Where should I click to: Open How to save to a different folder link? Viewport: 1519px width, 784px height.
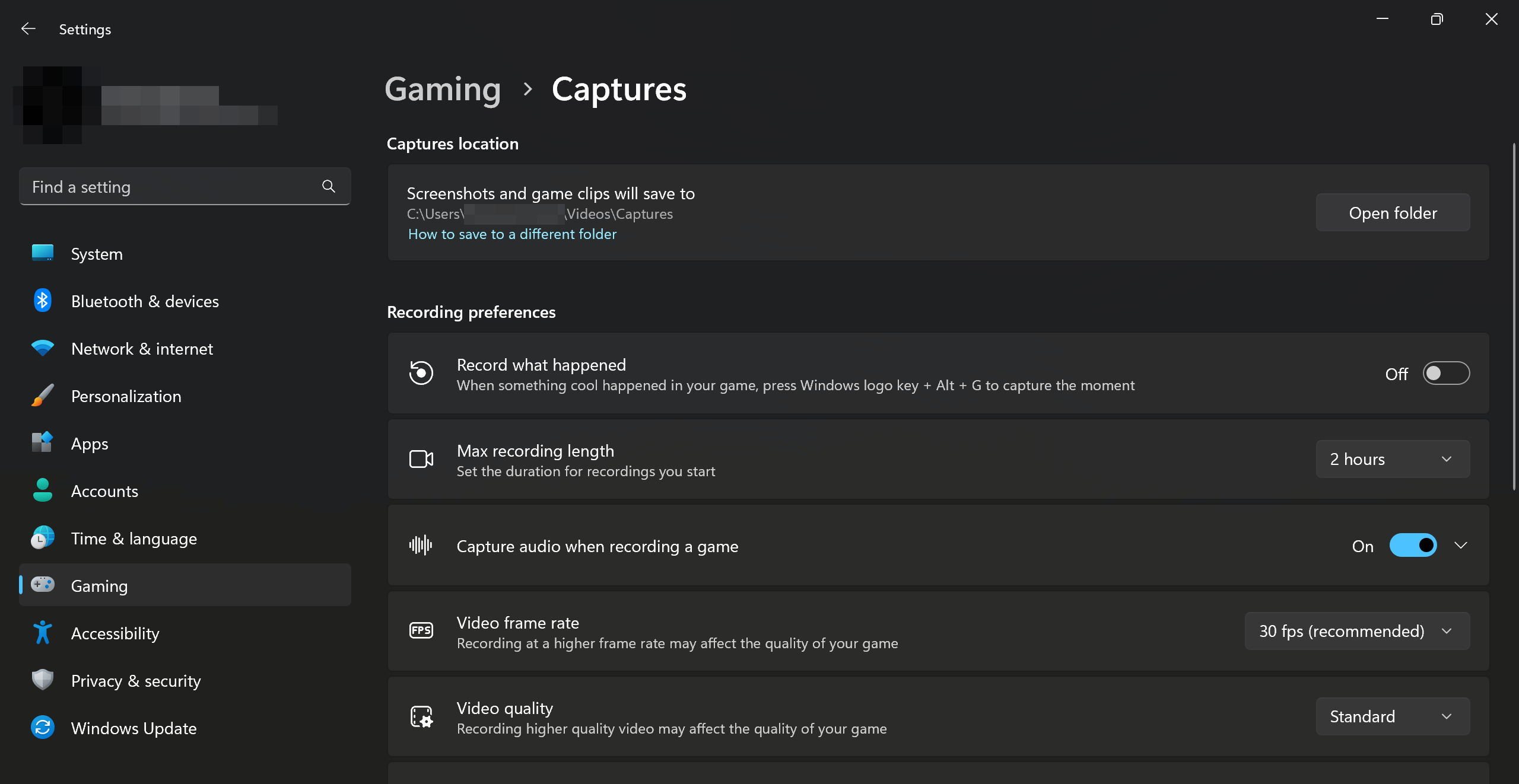click(511, 234)
